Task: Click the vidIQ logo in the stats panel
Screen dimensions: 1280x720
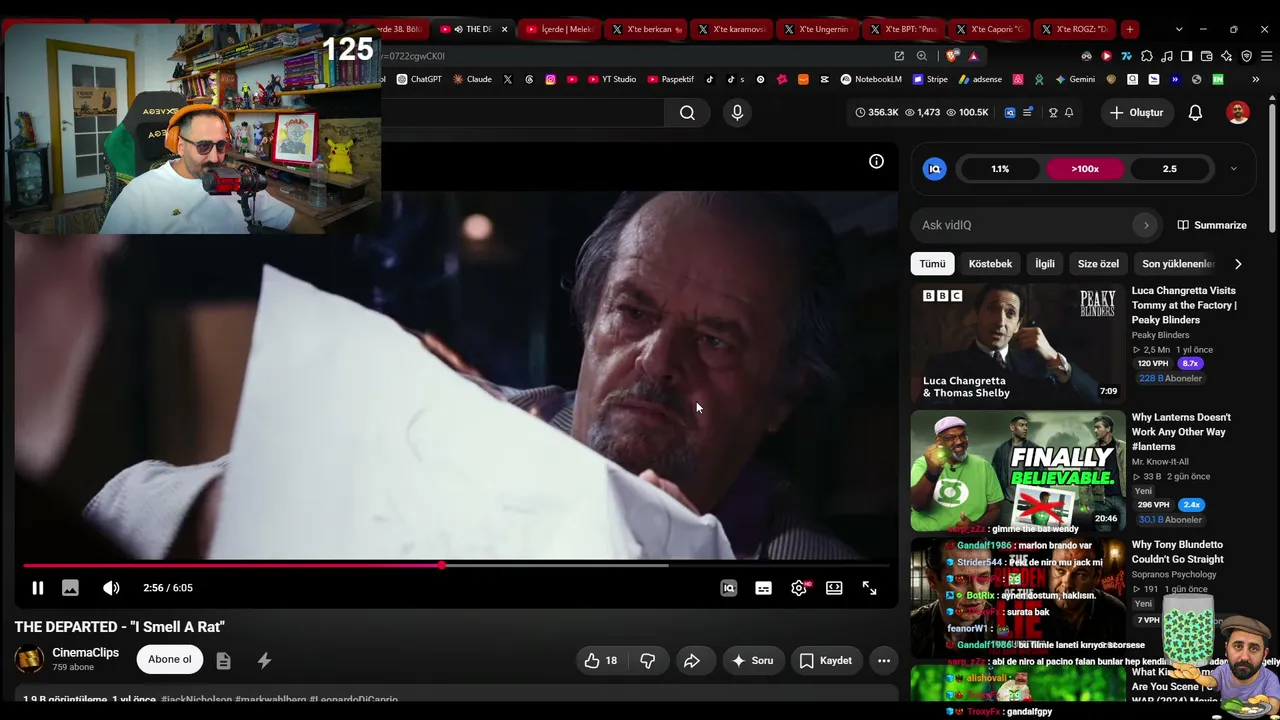Action: 935,169
